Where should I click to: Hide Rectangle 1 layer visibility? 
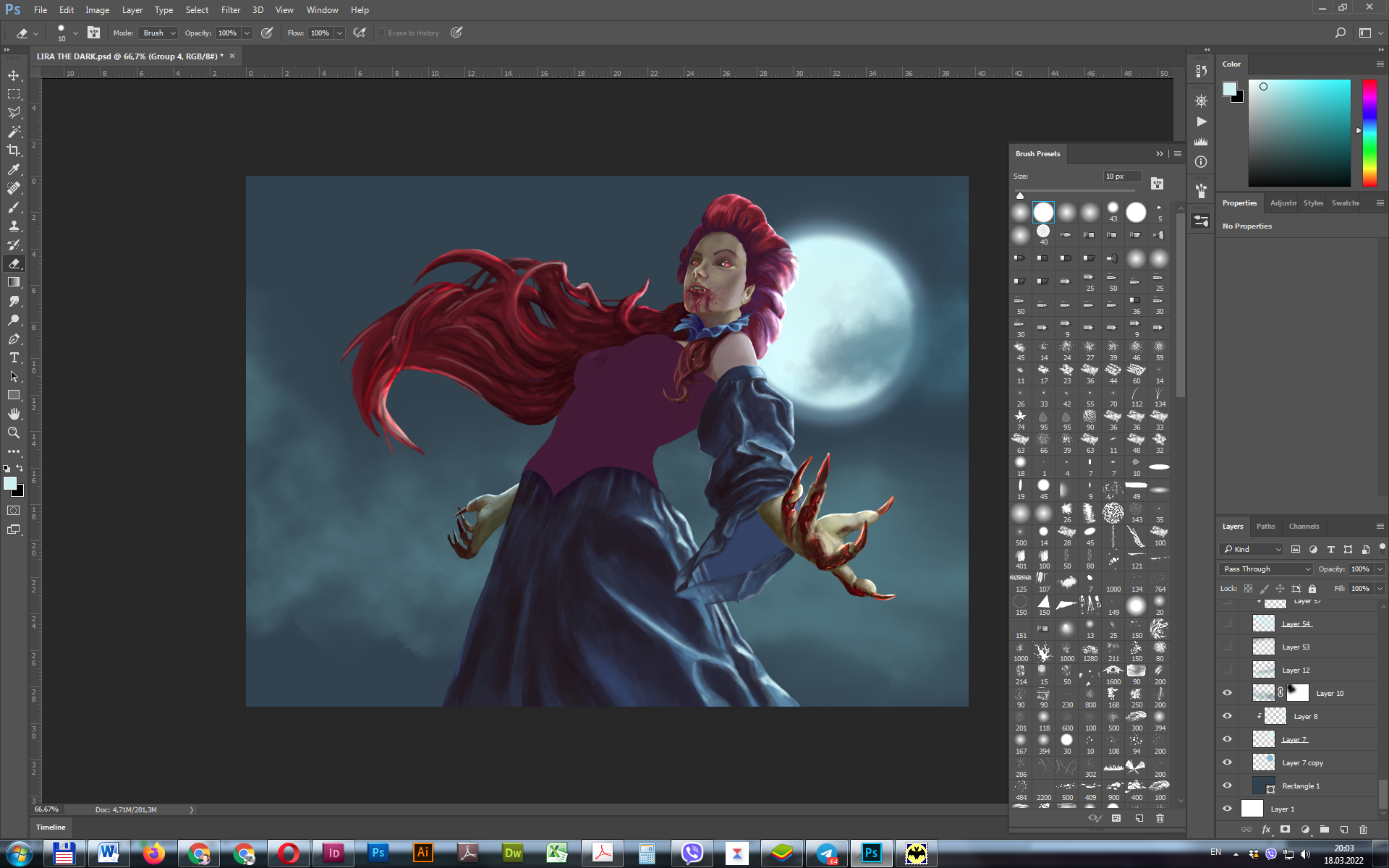pyautogui.click(x=1227, y=786)
